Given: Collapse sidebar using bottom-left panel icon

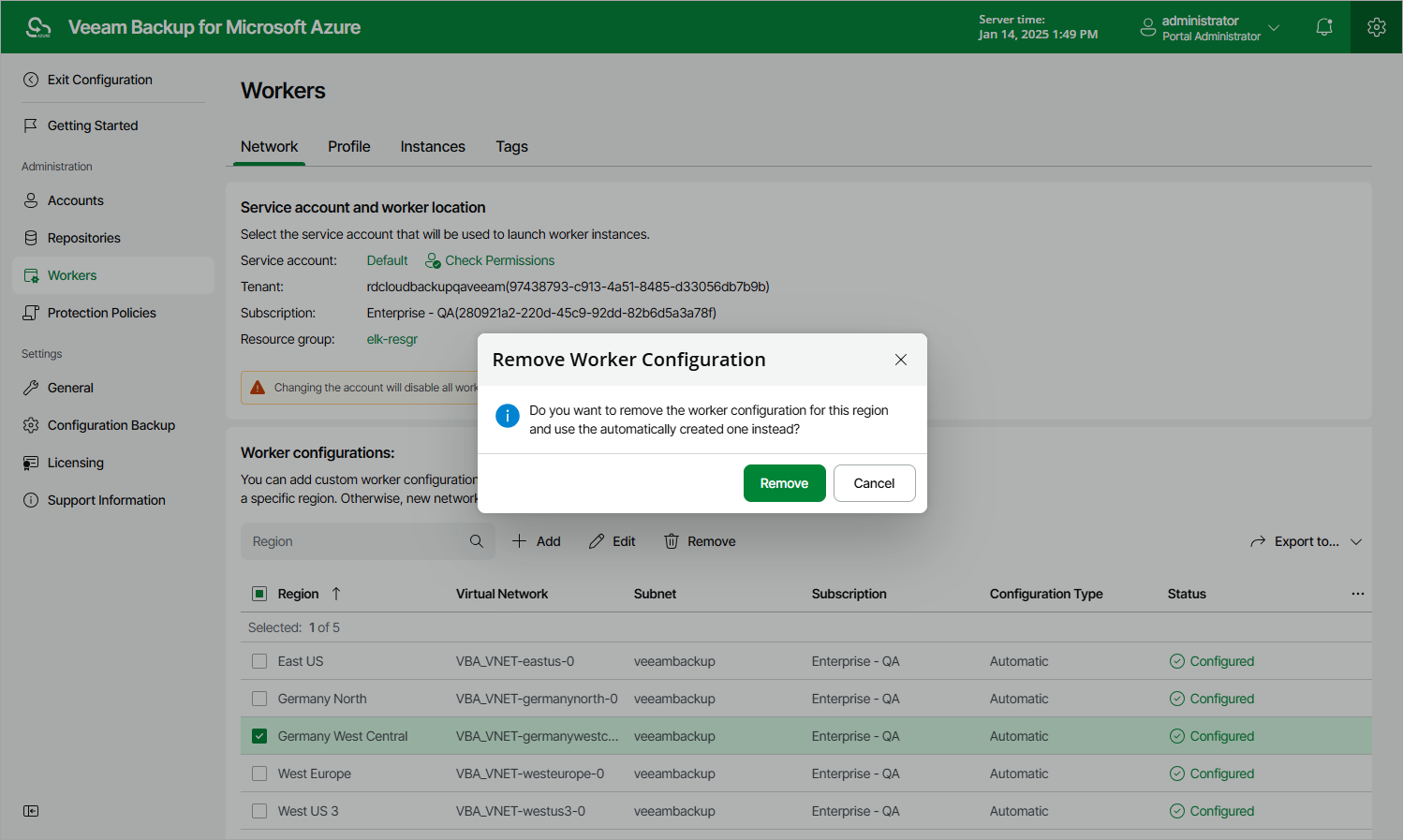Looking at the screenshot, I should tap(31, 811).
